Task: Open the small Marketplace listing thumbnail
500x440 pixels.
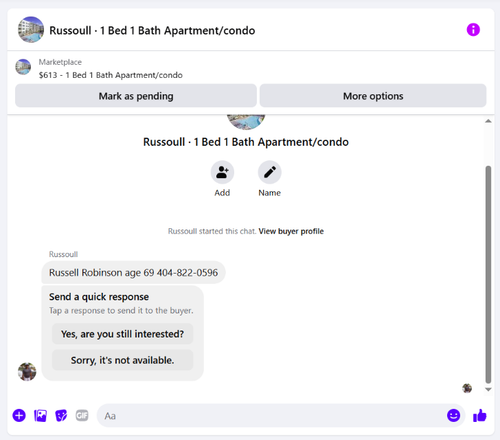Action: pyautogui.click(x=23, y=67)
